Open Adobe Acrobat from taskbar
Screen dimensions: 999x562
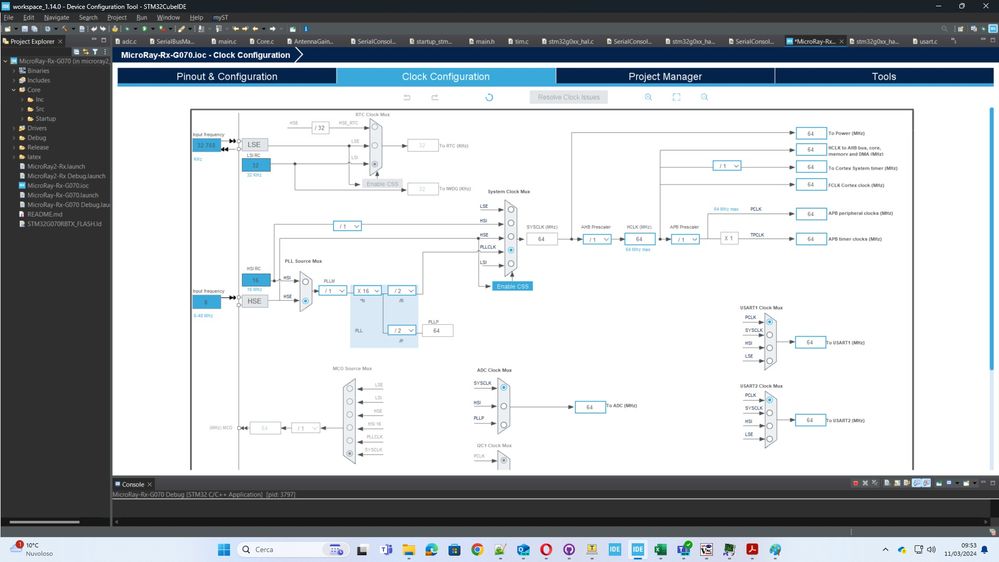(752, 549)
